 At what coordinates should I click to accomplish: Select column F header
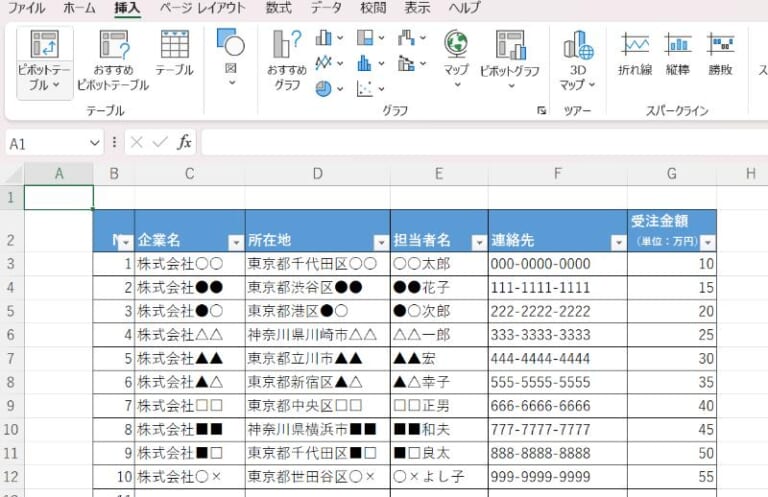tap(557, 173)
